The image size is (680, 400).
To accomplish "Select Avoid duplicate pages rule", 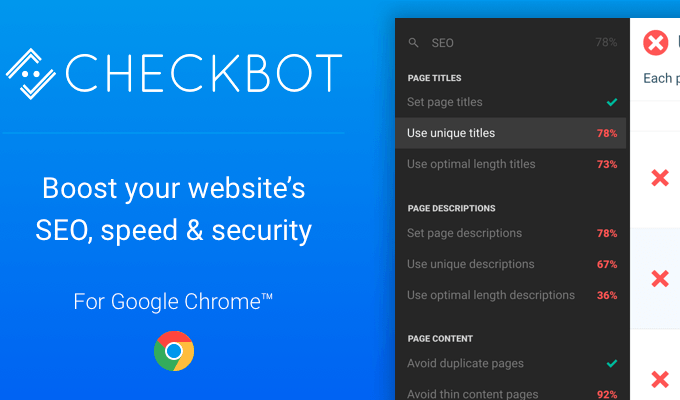I will tap(465, 363).
